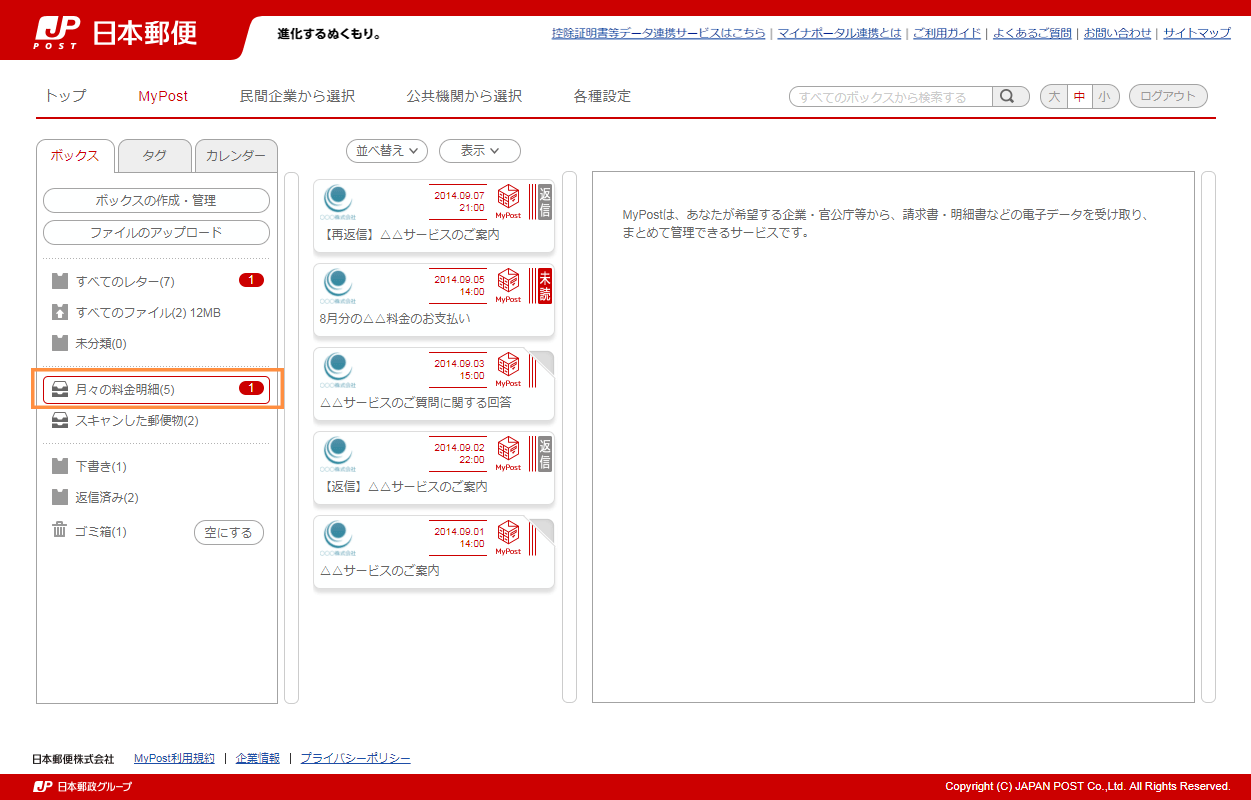Click company logo on 【返信】 message card

click(338, 454)
